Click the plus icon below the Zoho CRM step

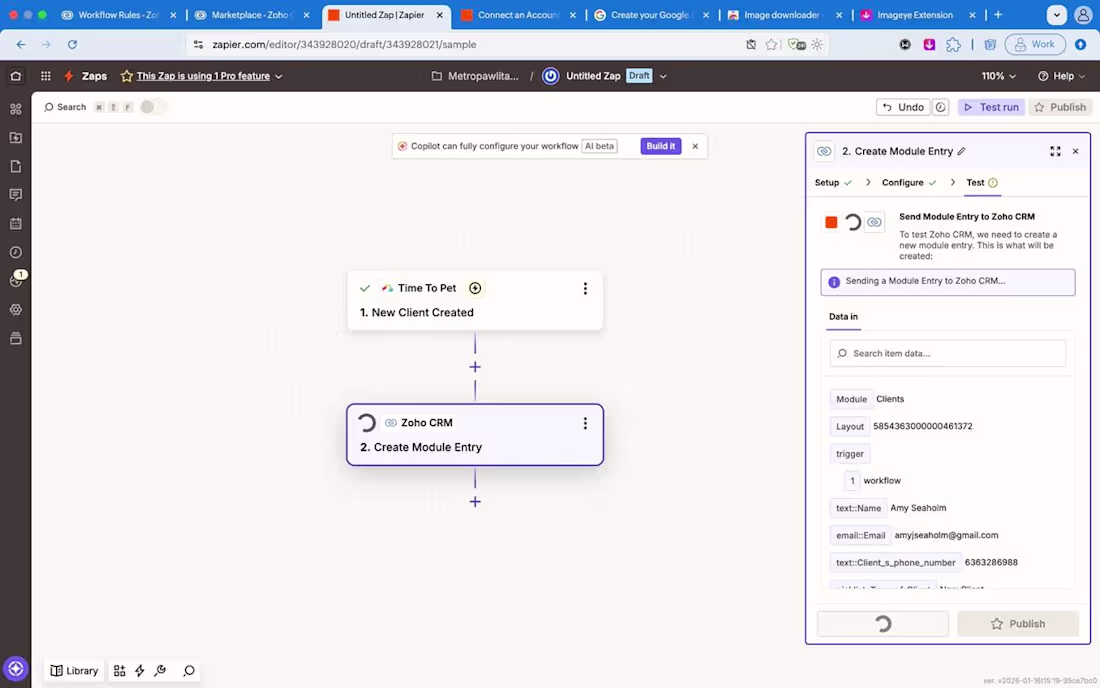coord(475,501)
